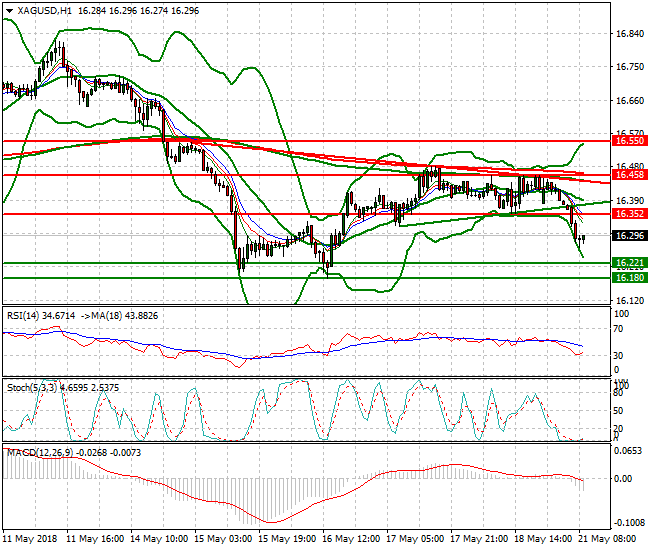Click the 17 May 05:00 time label
The image size is (650, 550).
415,539
